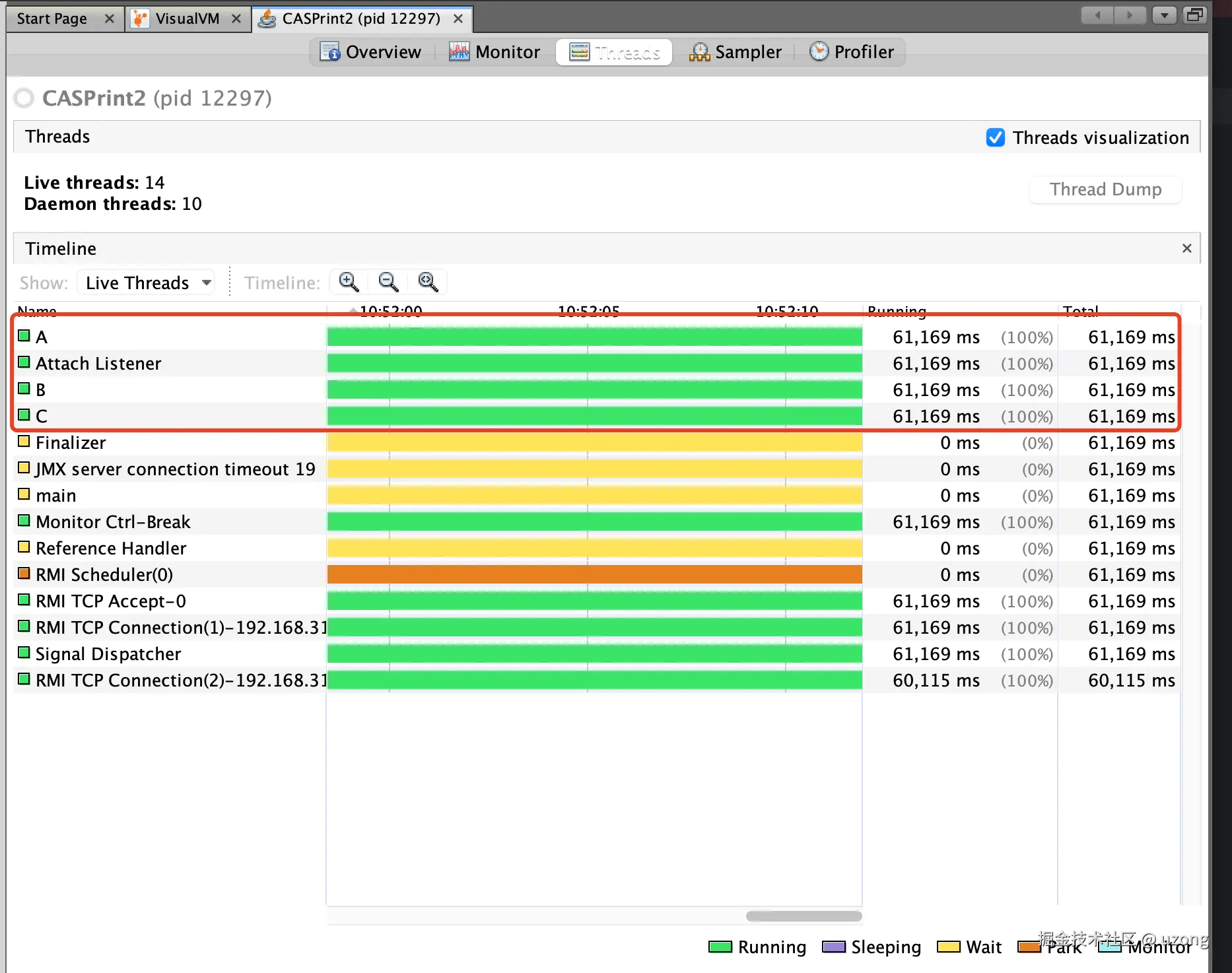This screenshot has width=1232, height=973.
Task: Select the Finalizer thread row
Action: point(597,442)
